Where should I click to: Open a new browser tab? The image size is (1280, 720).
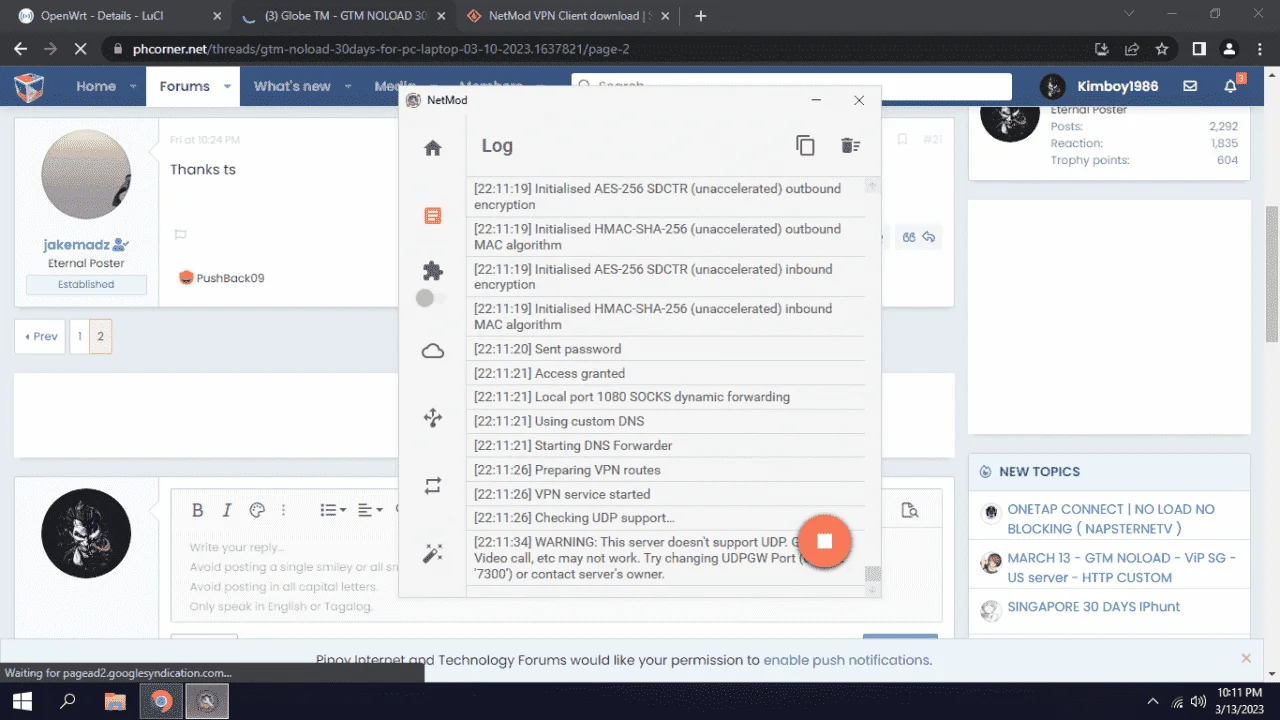(701, 16)
